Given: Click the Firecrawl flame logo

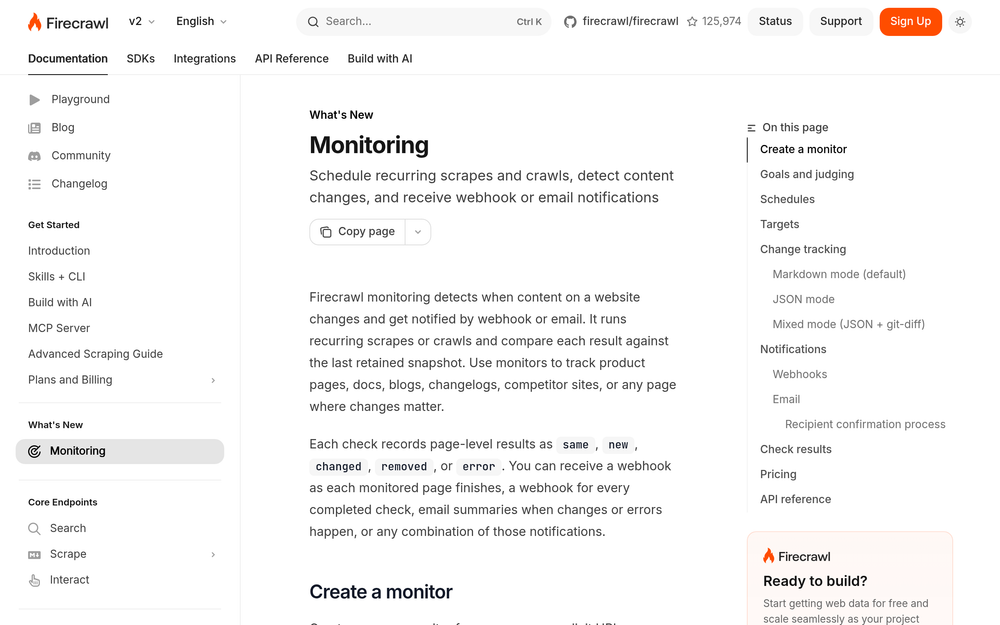Looking at the screenshot, I should pyautogui.click(x=34, y=22).
